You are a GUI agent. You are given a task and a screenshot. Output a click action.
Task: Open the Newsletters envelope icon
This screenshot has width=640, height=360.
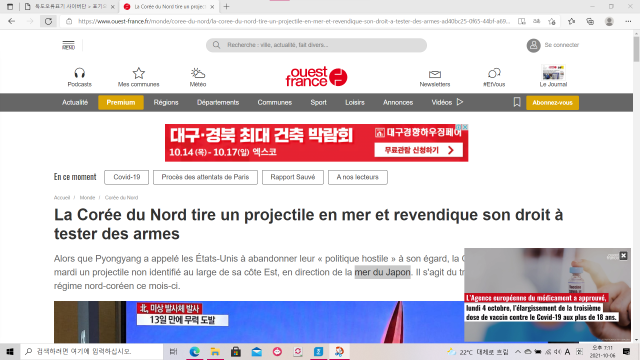pyautogui.click(x=435, y=74)
